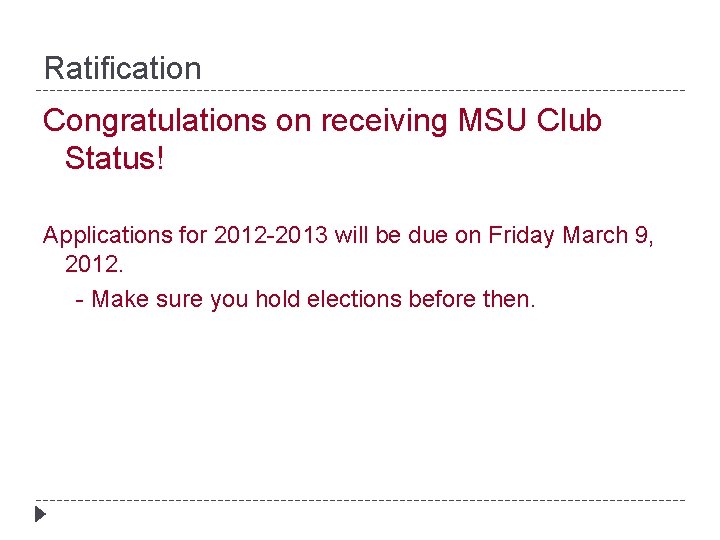Image resolution: width=720 pixels, height=540 pixels.
Task: Click the word receiving in the heading
Action: click(x=385, y=121)
